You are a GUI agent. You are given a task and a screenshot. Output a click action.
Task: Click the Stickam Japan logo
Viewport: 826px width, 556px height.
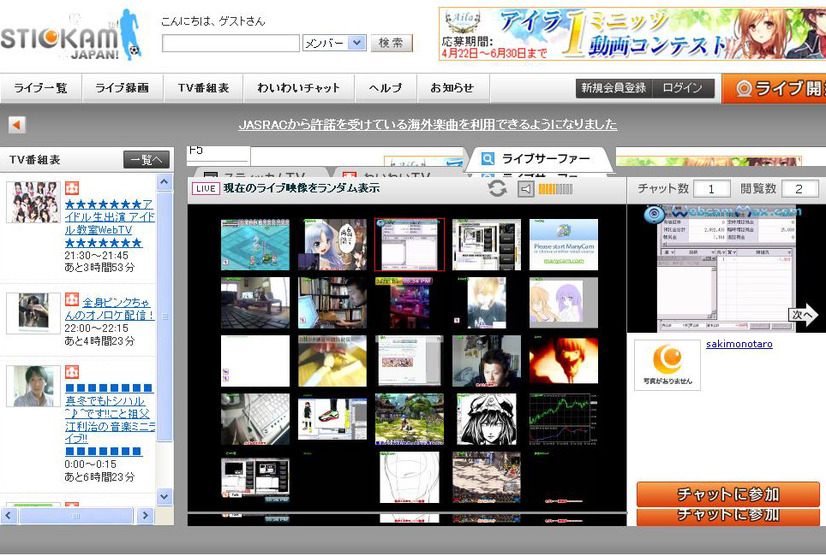(x=71, y=36)
